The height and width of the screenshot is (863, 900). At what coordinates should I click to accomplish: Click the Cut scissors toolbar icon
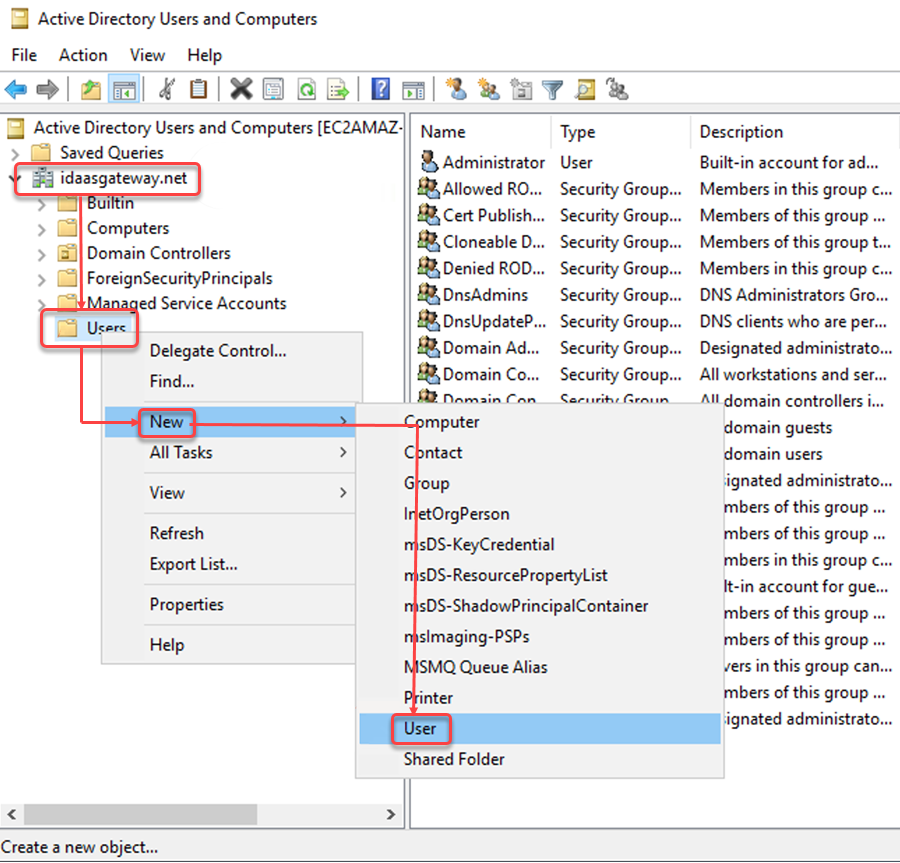166,90
